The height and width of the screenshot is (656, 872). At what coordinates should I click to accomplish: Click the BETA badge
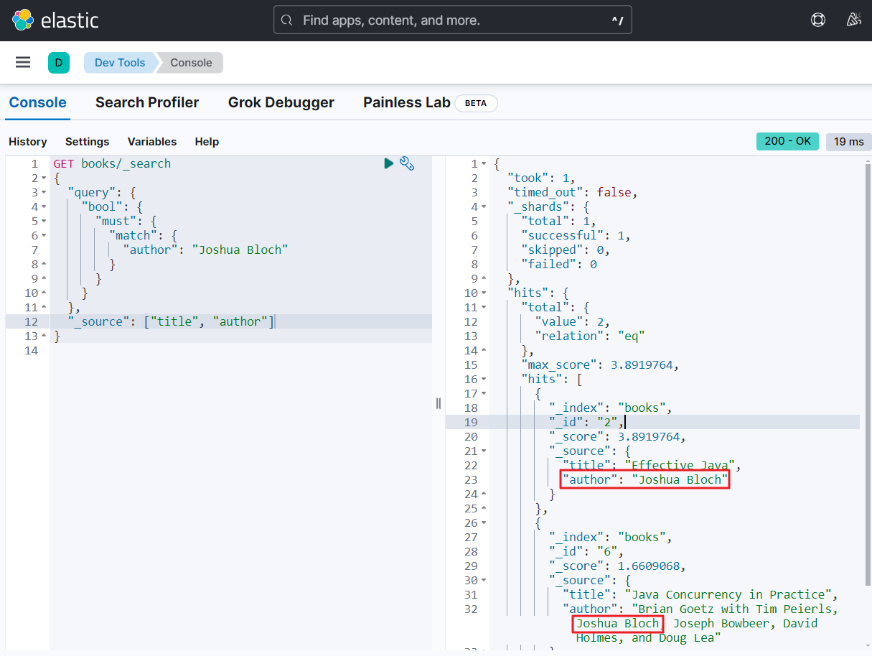pos(475,103)
